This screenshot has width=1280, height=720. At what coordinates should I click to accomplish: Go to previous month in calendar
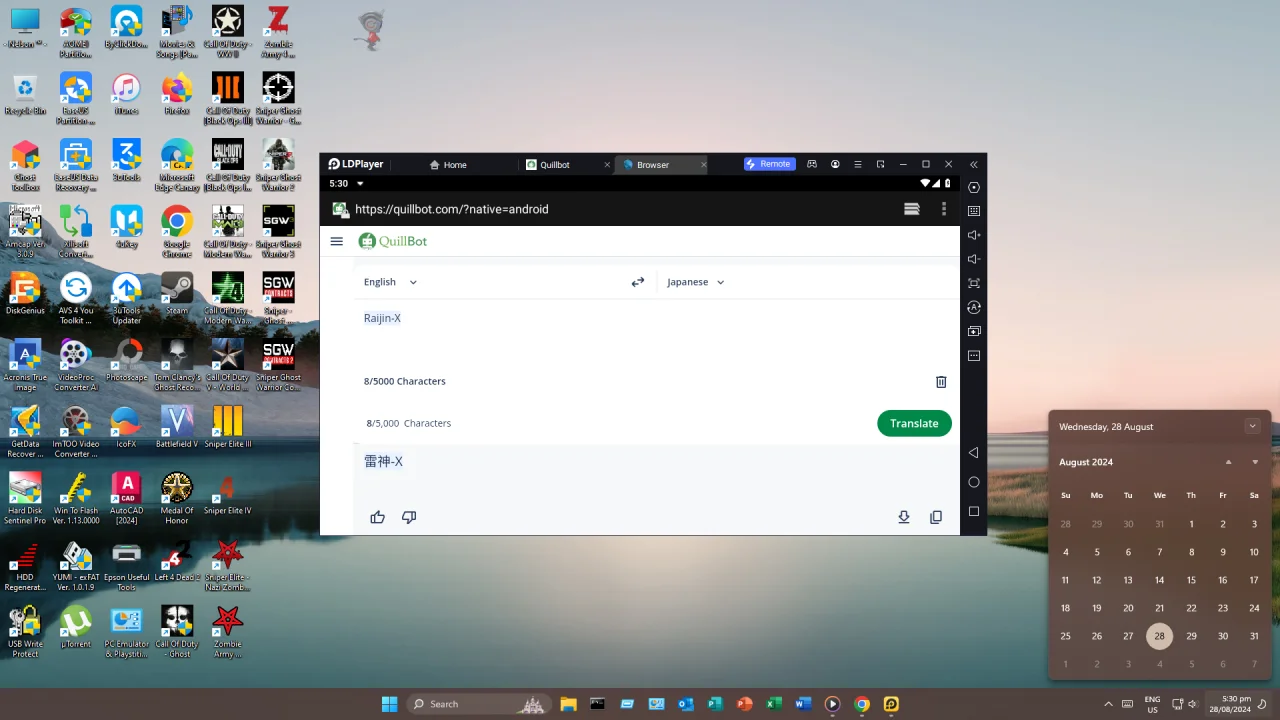pos(1228,462)
